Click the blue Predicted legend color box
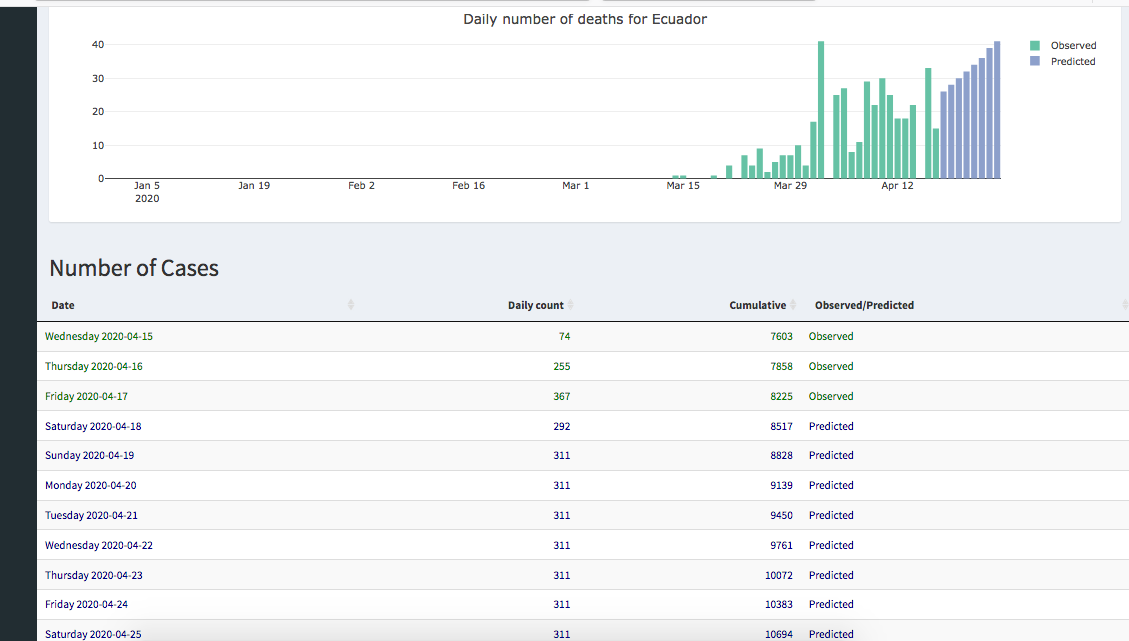This screenshot has height=641, width=1129. (1035, 62)
